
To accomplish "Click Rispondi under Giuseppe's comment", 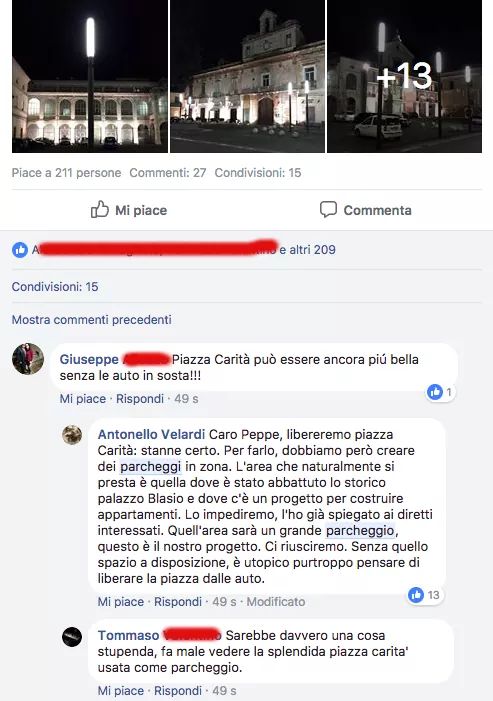I will coord(140,399).
